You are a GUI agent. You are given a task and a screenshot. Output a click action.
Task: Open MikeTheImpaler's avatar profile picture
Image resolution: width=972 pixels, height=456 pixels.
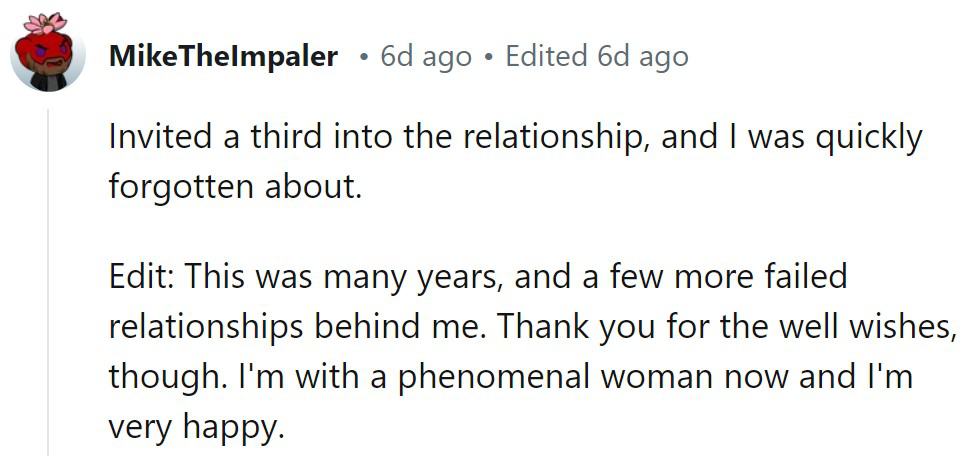[x=48, y=53]
